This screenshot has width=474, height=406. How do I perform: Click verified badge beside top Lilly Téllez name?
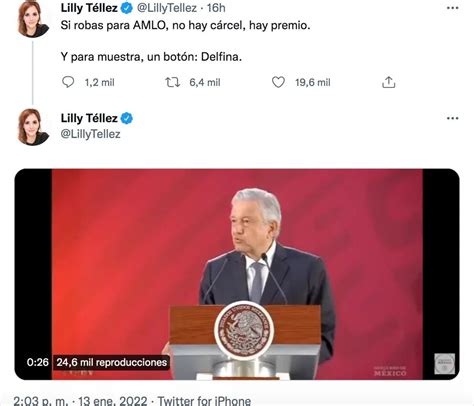[127, 8]
